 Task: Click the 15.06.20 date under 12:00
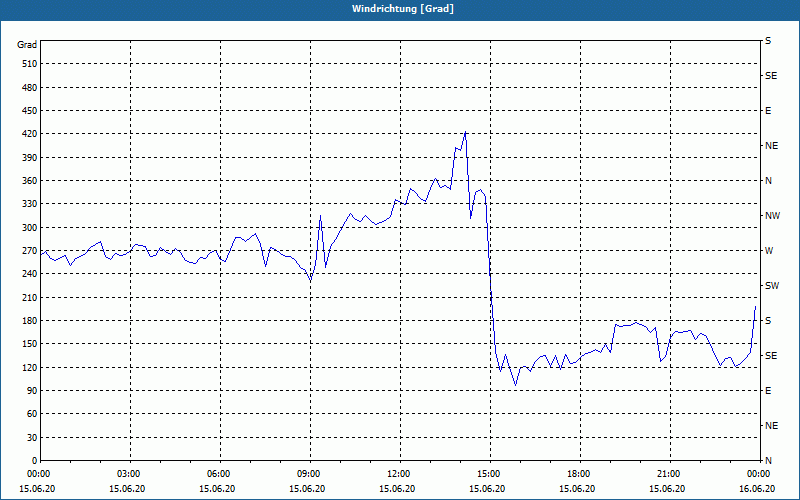397,489
